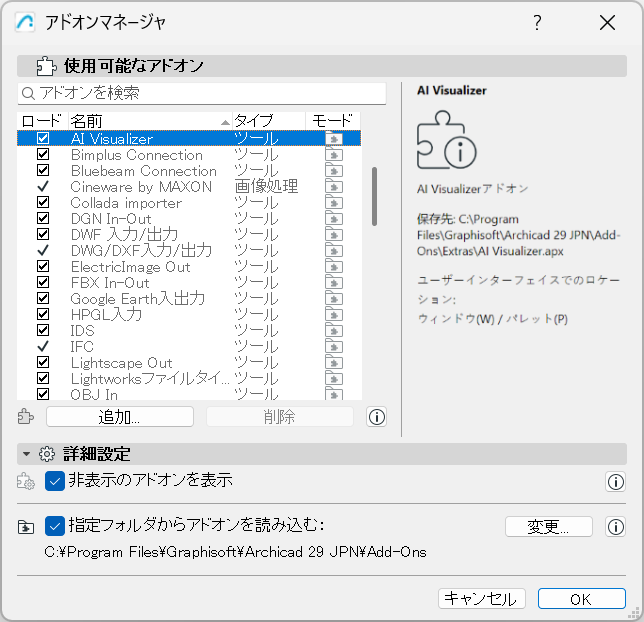This screenshot has width=644, height=622.
Task: Confirm with the OK button
Action: (582, 599)
